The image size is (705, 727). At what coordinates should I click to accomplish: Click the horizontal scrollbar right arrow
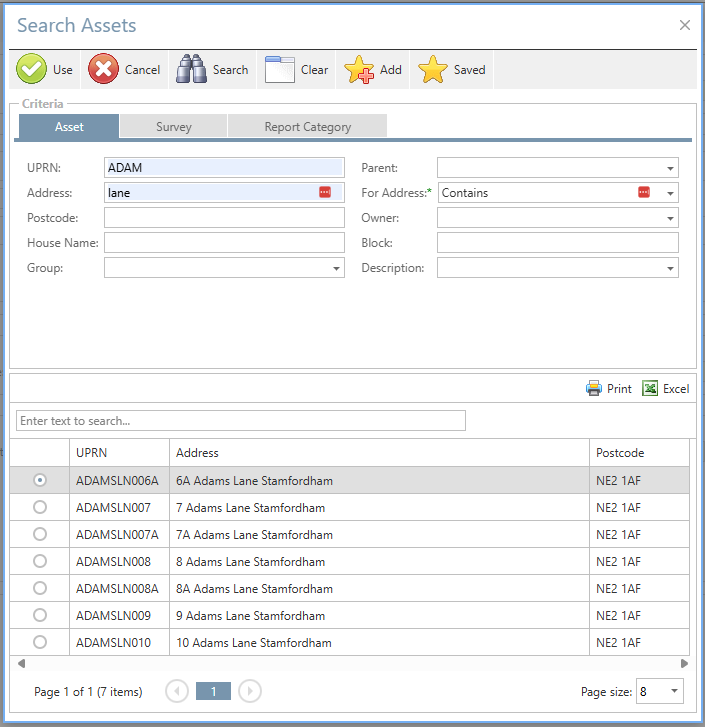pos(684,663)
